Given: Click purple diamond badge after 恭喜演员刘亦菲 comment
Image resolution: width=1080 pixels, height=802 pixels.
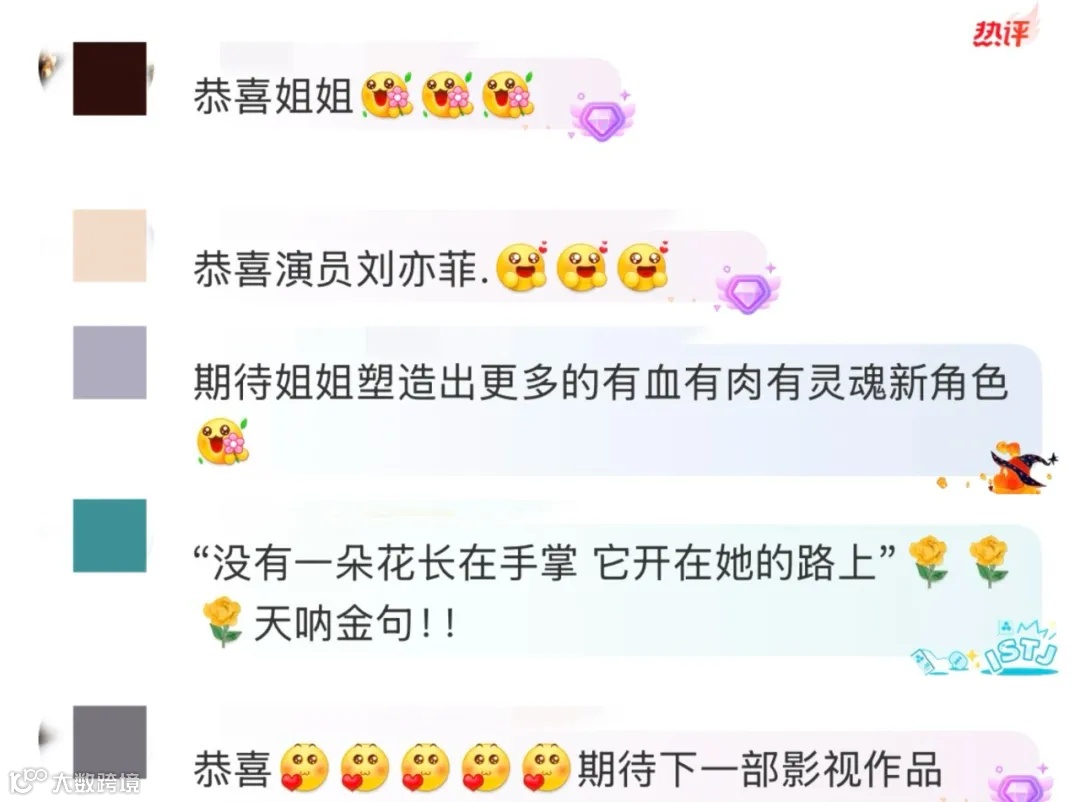Looking at the screenshot, I should click(747, 289).
